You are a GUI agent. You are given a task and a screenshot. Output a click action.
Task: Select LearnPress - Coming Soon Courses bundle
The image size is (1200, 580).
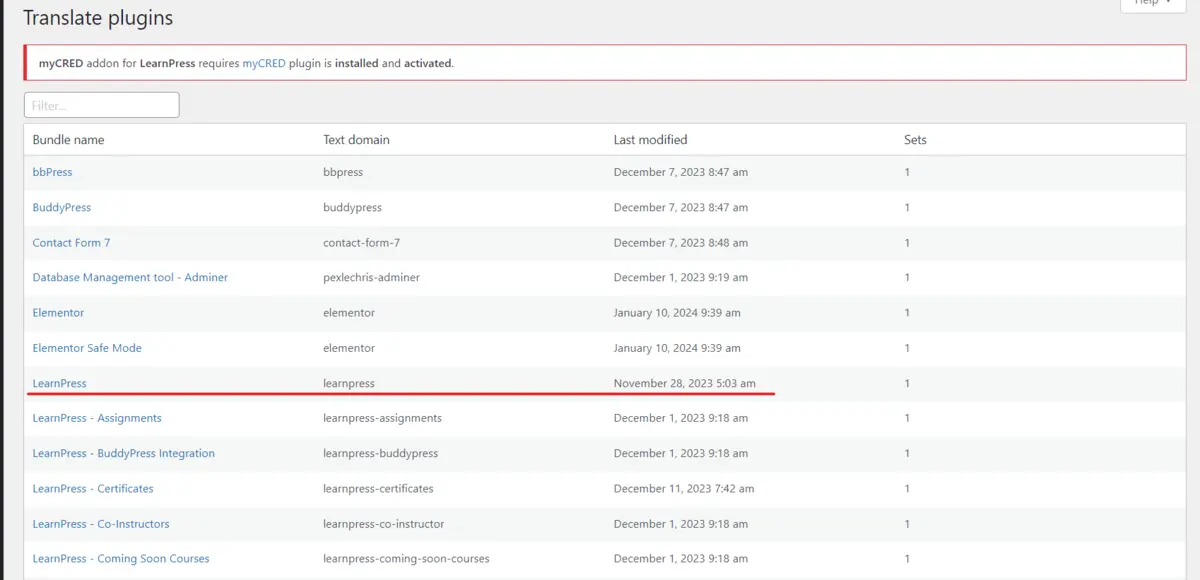[x=121, y=559]
